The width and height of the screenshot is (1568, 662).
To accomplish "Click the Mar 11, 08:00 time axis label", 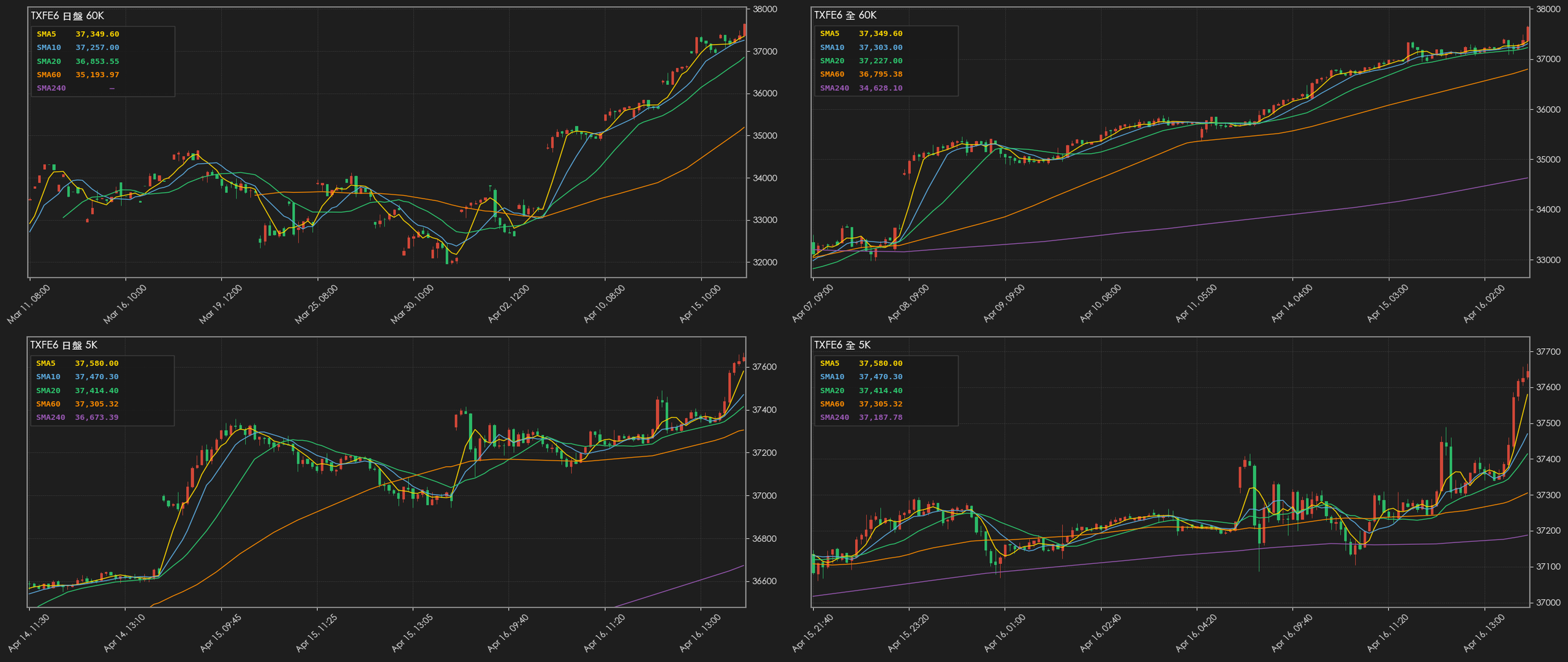I will click(x=29, y=304).
